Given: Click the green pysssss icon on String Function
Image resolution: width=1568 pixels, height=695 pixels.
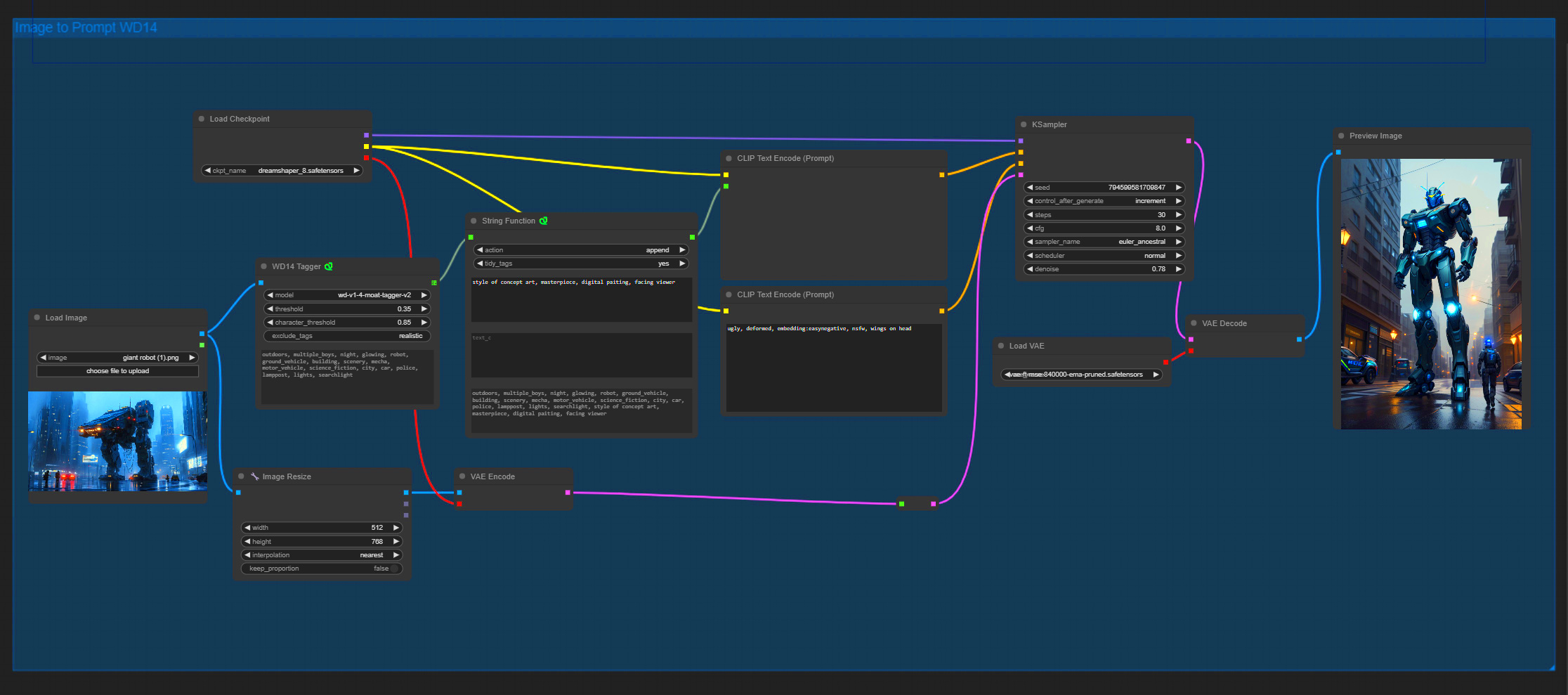Looking at the screenshot, I should (x=543, y=221).
